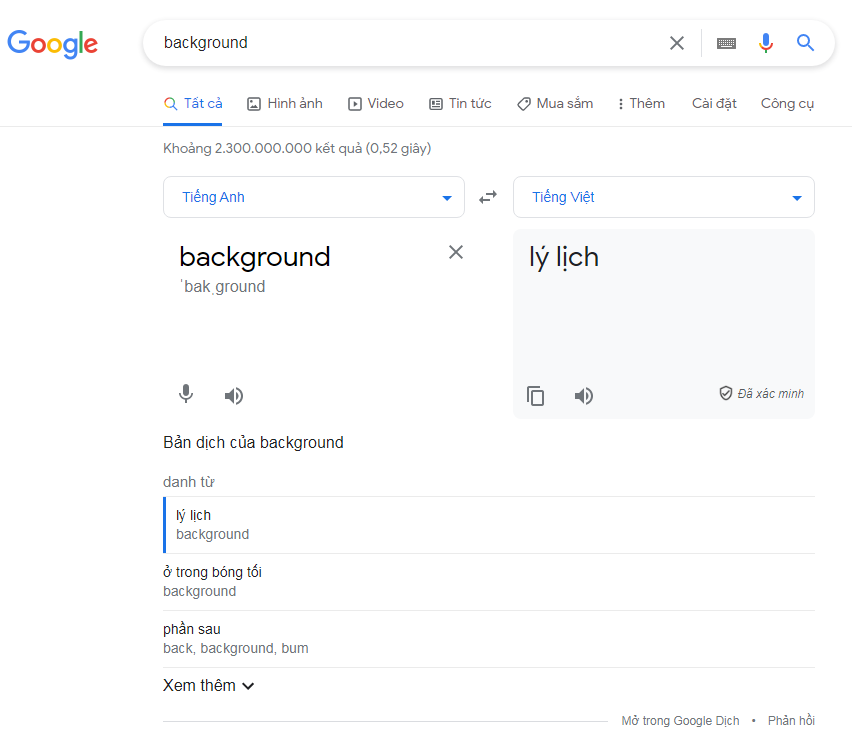Copy the Vietnamese translation
Image resolution: width=852 pixels, height=740 pixels.
tap(536, 396)
